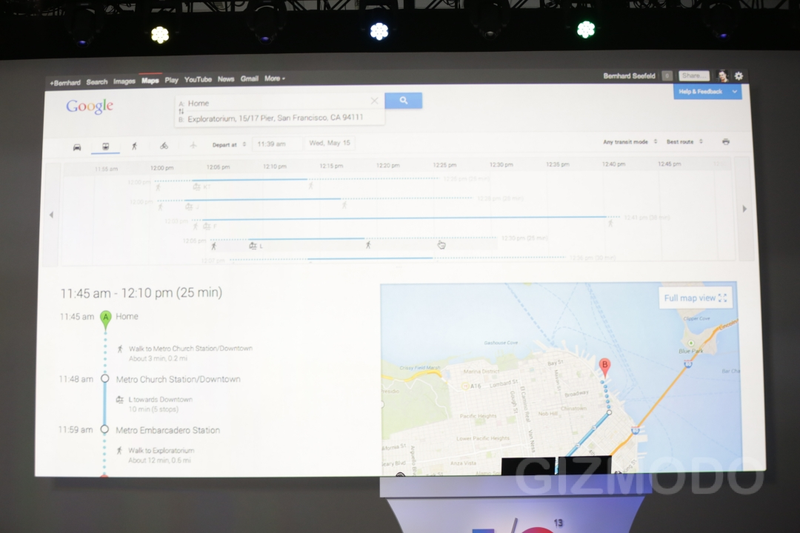
Task: Go to Search in the top bar
Action: coord(97,82)
